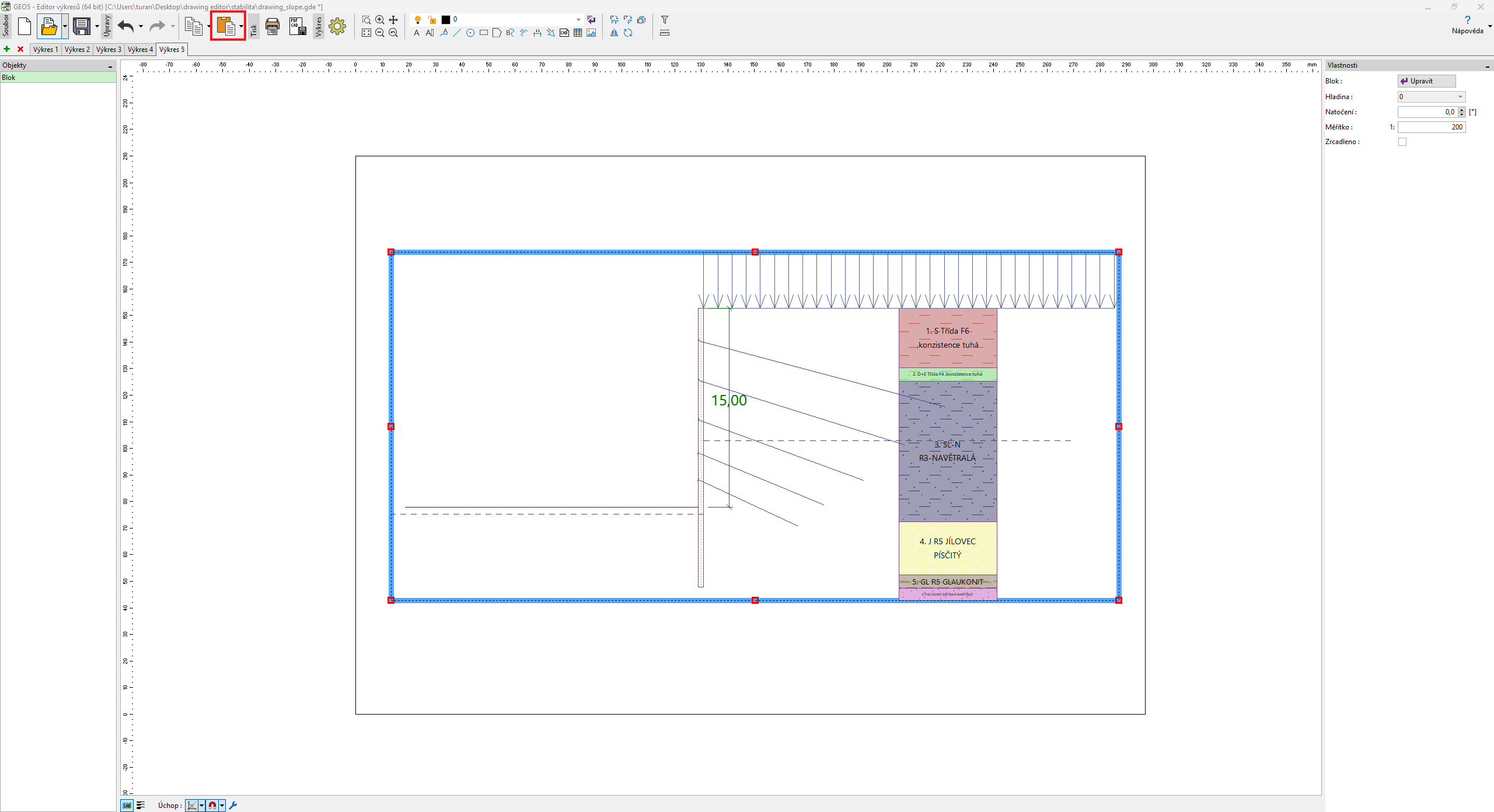Click the insert table tool icon
1494x812 pixels.
(578, 33)
